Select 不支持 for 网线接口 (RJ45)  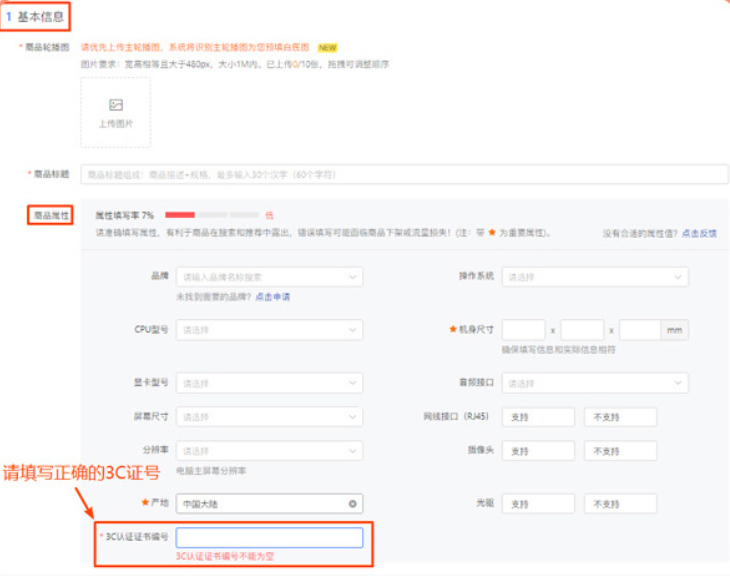pos(621,417)
